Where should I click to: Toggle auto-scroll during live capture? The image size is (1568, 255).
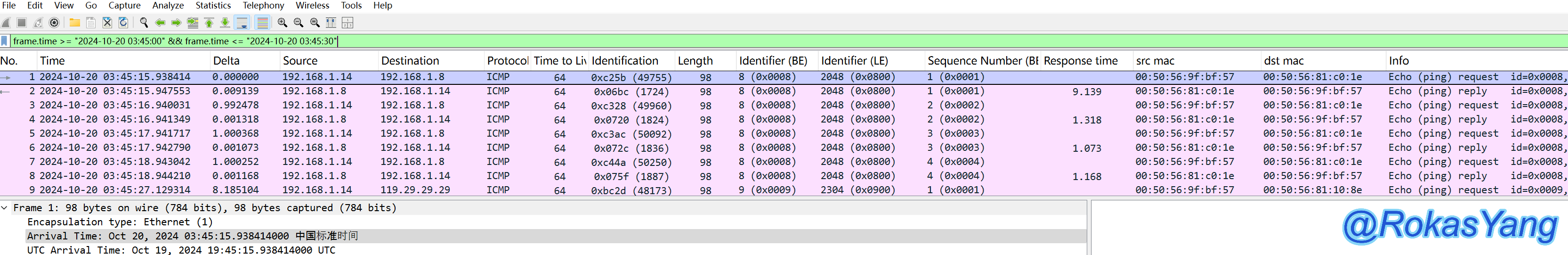click(x=242, y=23)
